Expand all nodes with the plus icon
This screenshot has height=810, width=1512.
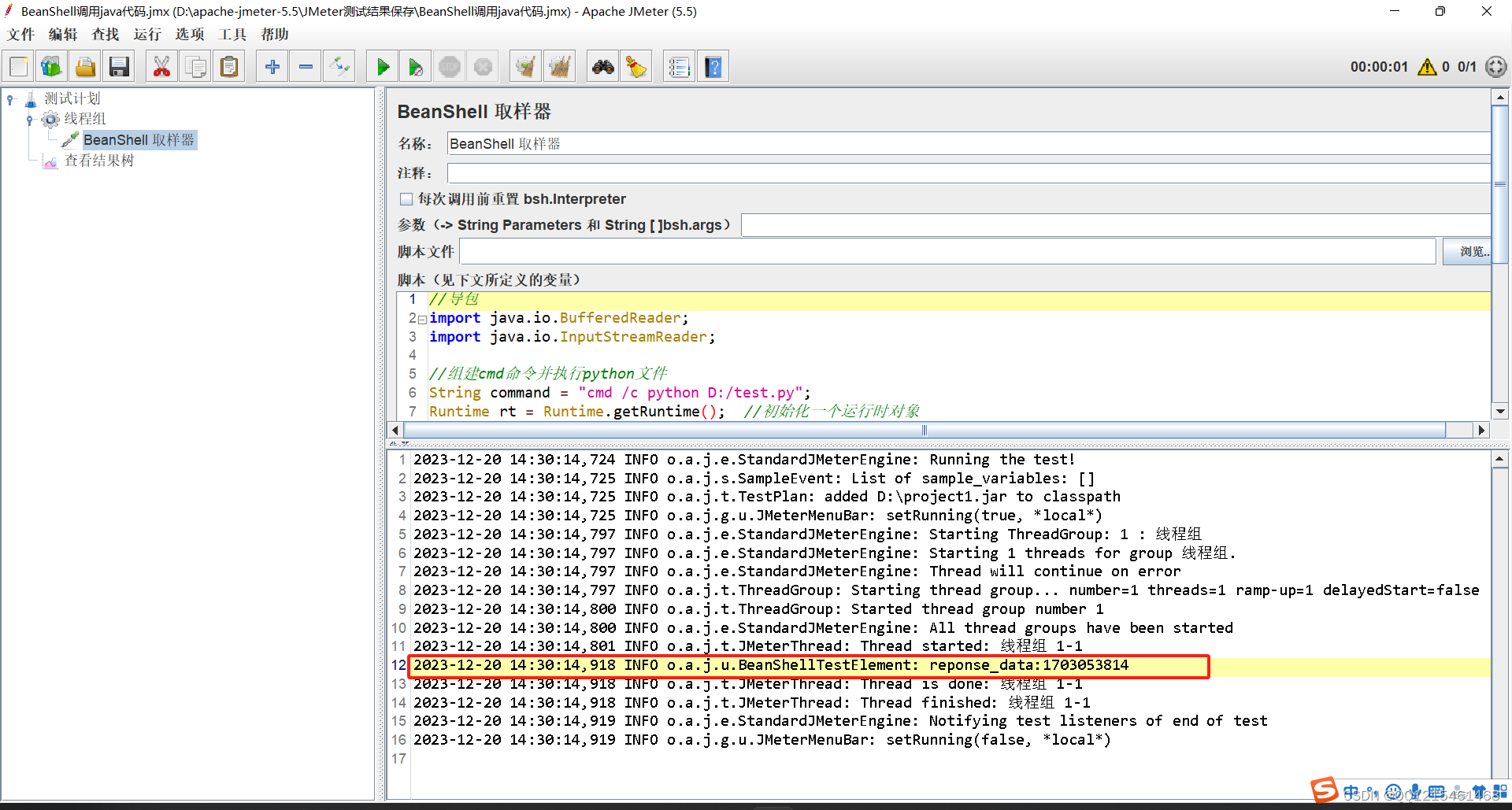[272, 67]
